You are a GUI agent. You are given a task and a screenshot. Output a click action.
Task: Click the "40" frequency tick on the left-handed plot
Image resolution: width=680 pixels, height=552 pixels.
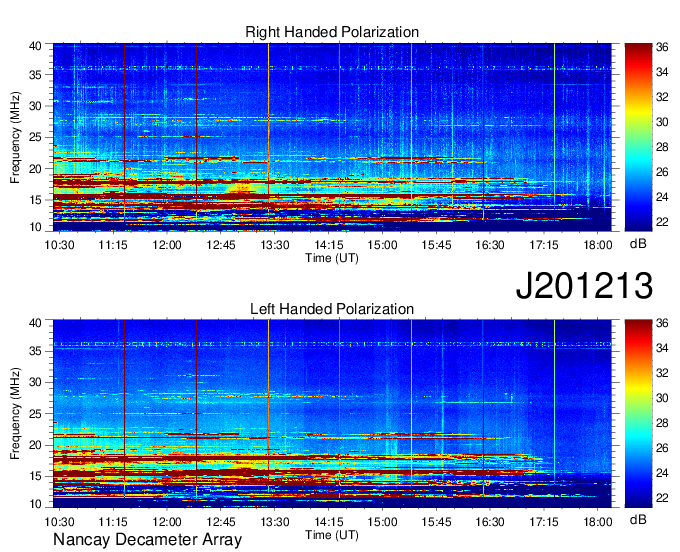point(35,323)
